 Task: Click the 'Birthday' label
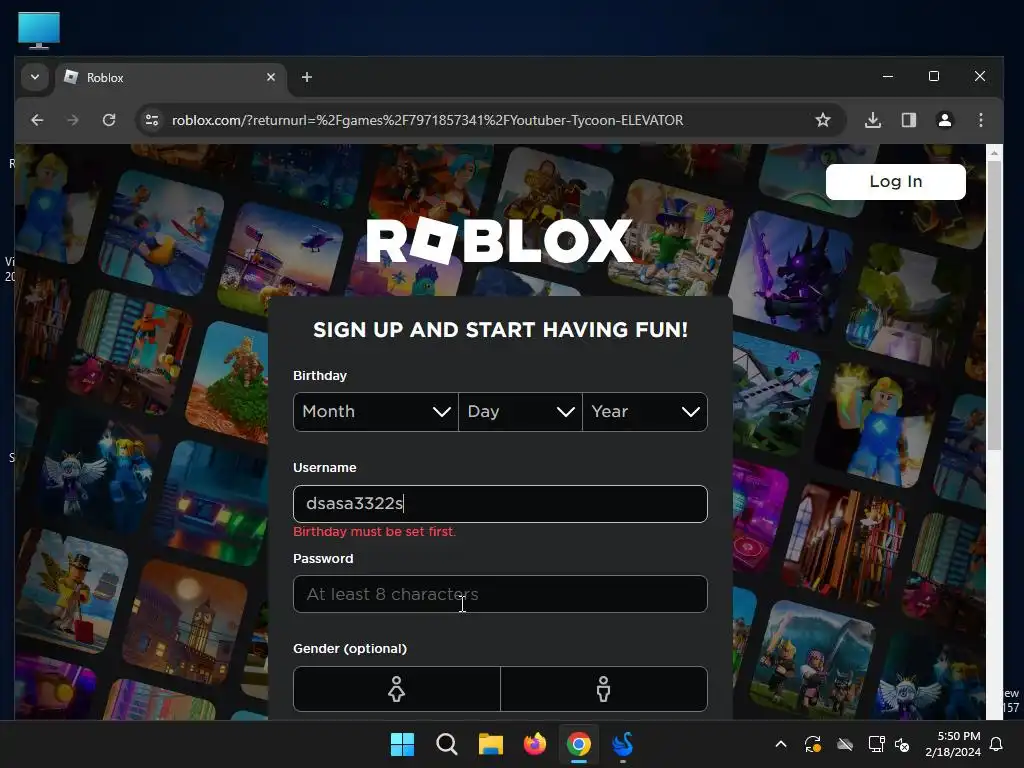click(x=320, y=376)
